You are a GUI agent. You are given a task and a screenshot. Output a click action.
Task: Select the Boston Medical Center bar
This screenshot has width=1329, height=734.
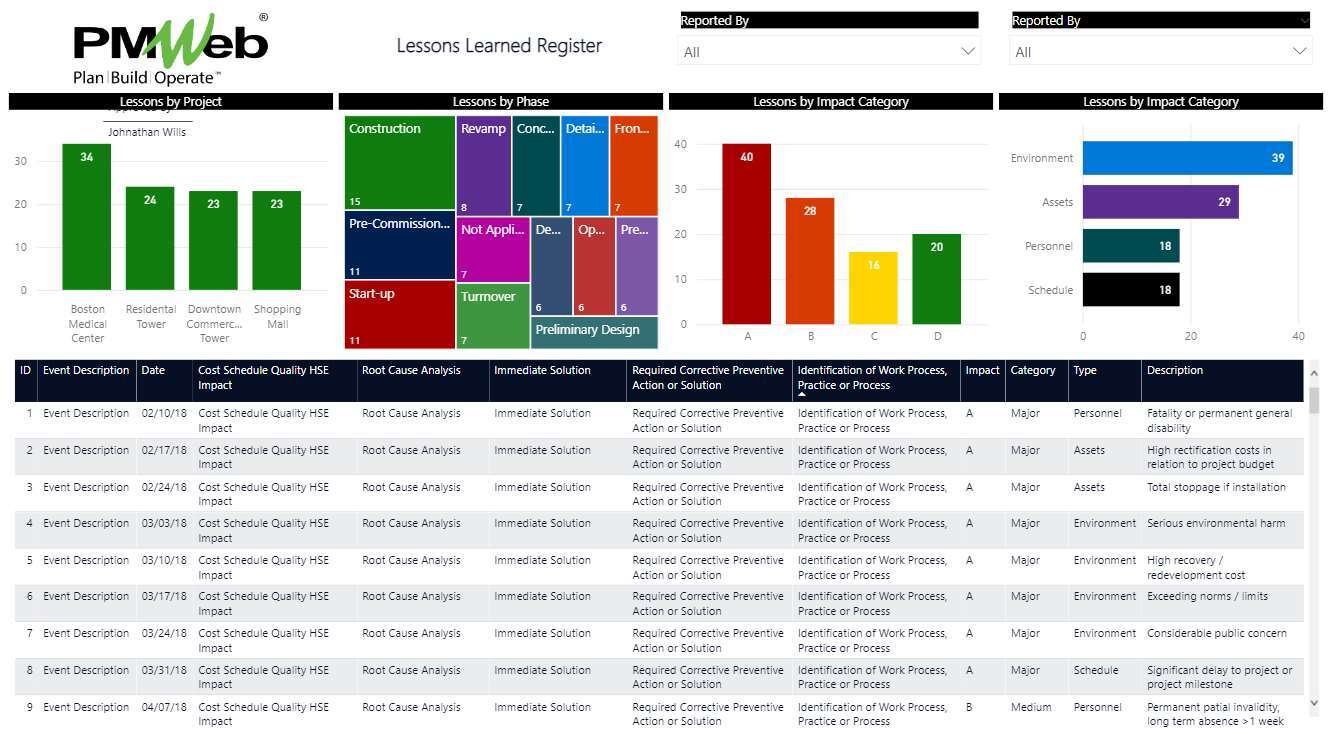pyautogui.click(x=87, y=217)
